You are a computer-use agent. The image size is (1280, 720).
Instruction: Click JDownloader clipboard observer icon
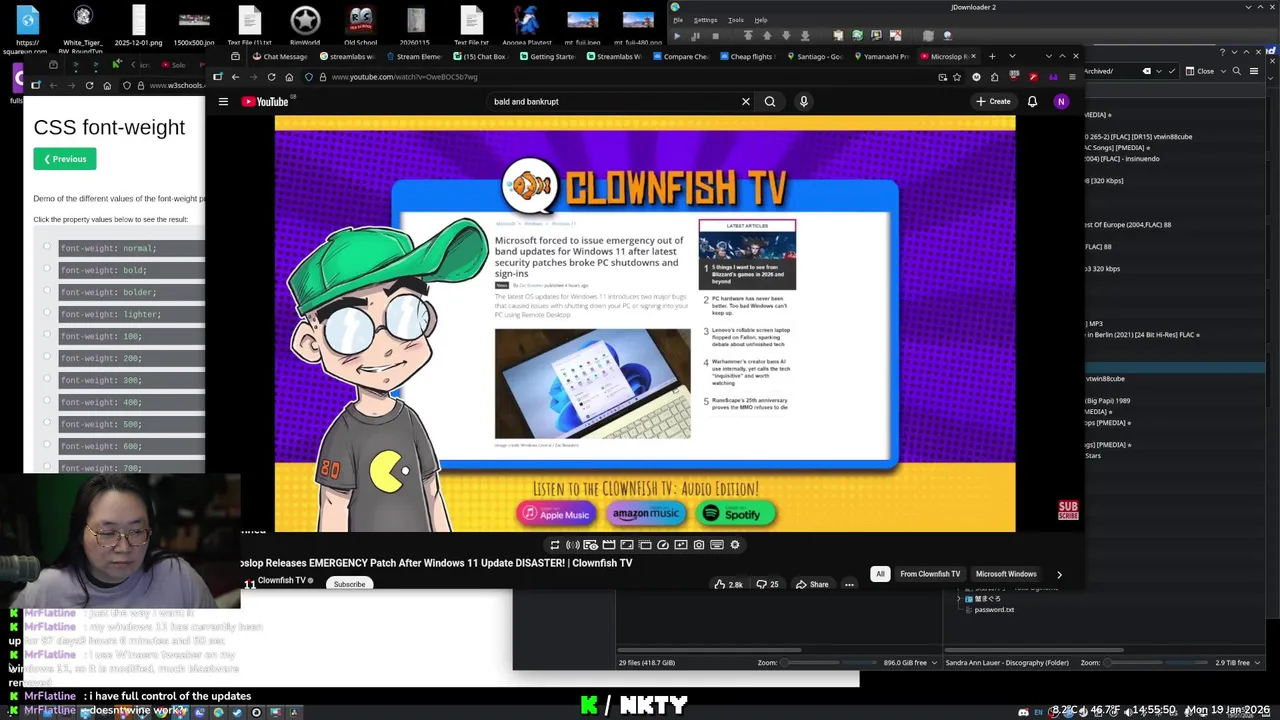coord(838,36)
